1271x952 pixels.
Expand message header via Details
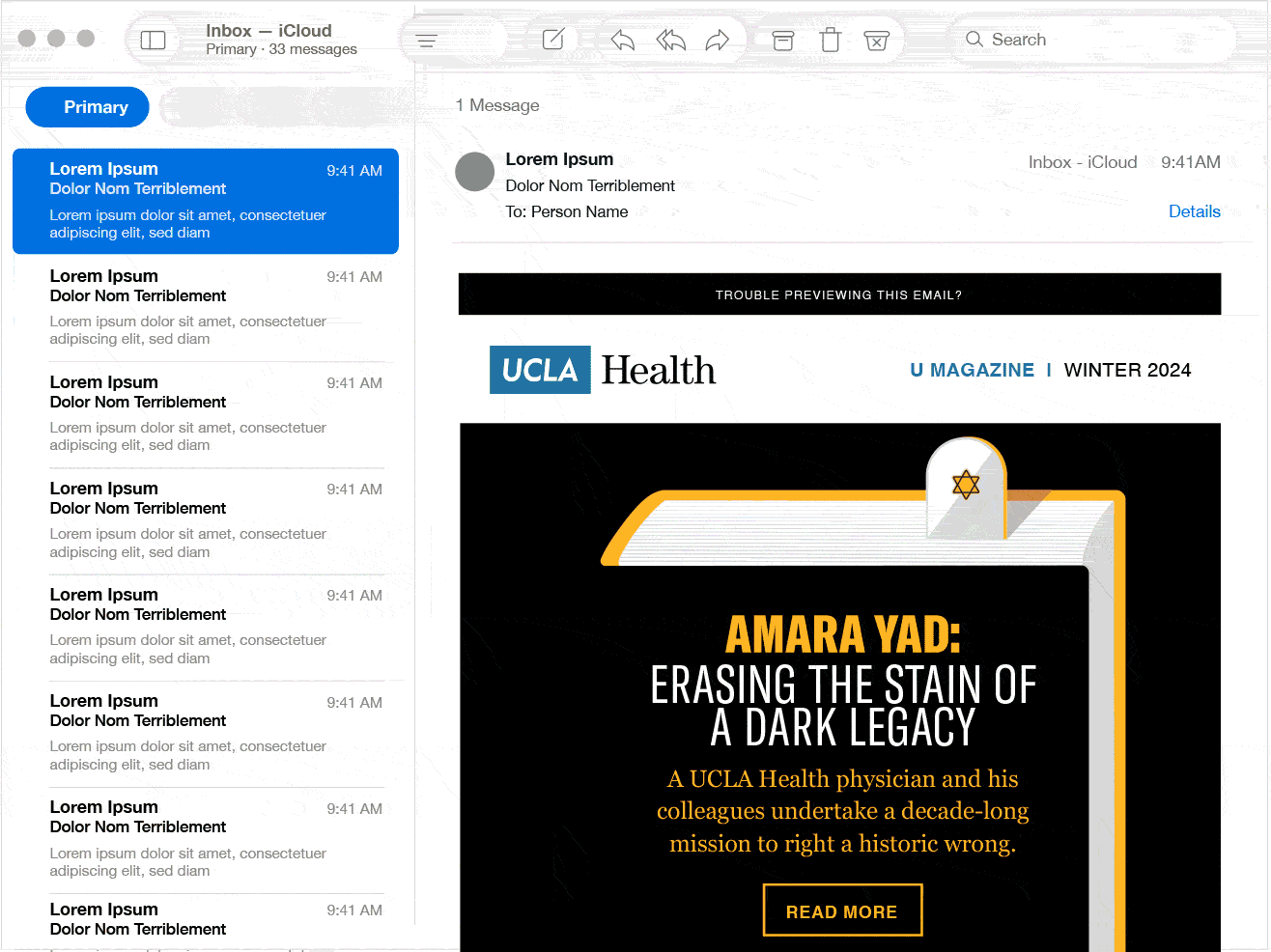(1195, 211)
